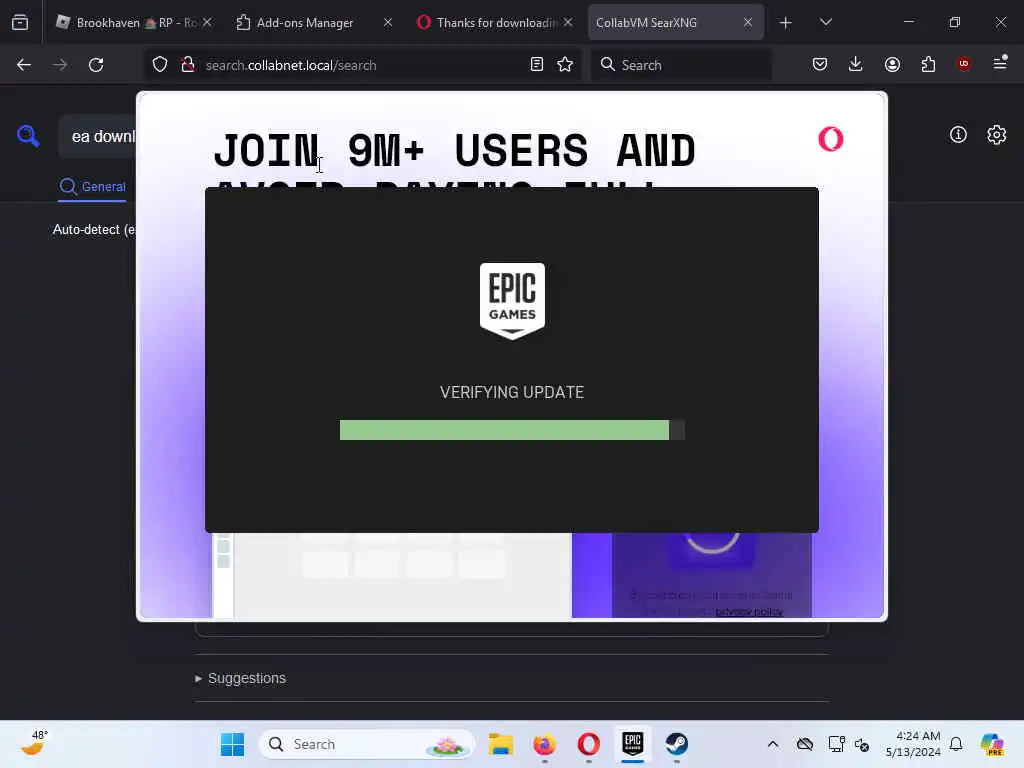
Task: Click the taskbar Search box
Action: point(367,744)
